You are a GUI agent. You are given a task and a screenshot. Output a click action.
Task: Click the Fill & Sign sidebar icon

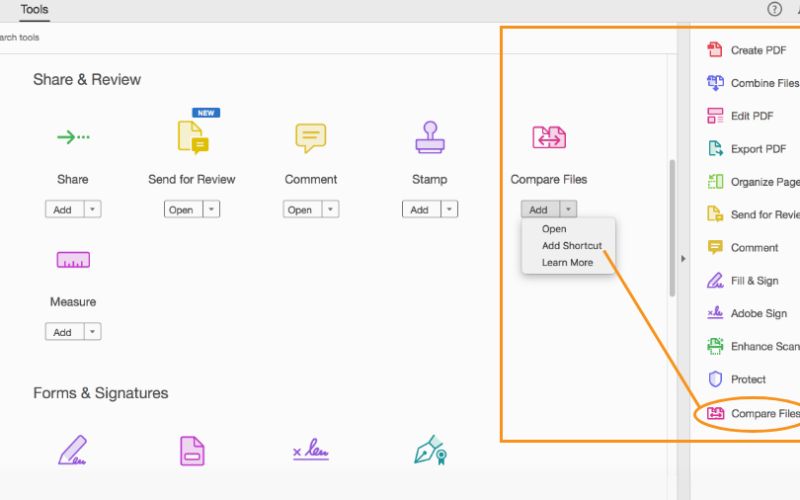pos(715,280)
